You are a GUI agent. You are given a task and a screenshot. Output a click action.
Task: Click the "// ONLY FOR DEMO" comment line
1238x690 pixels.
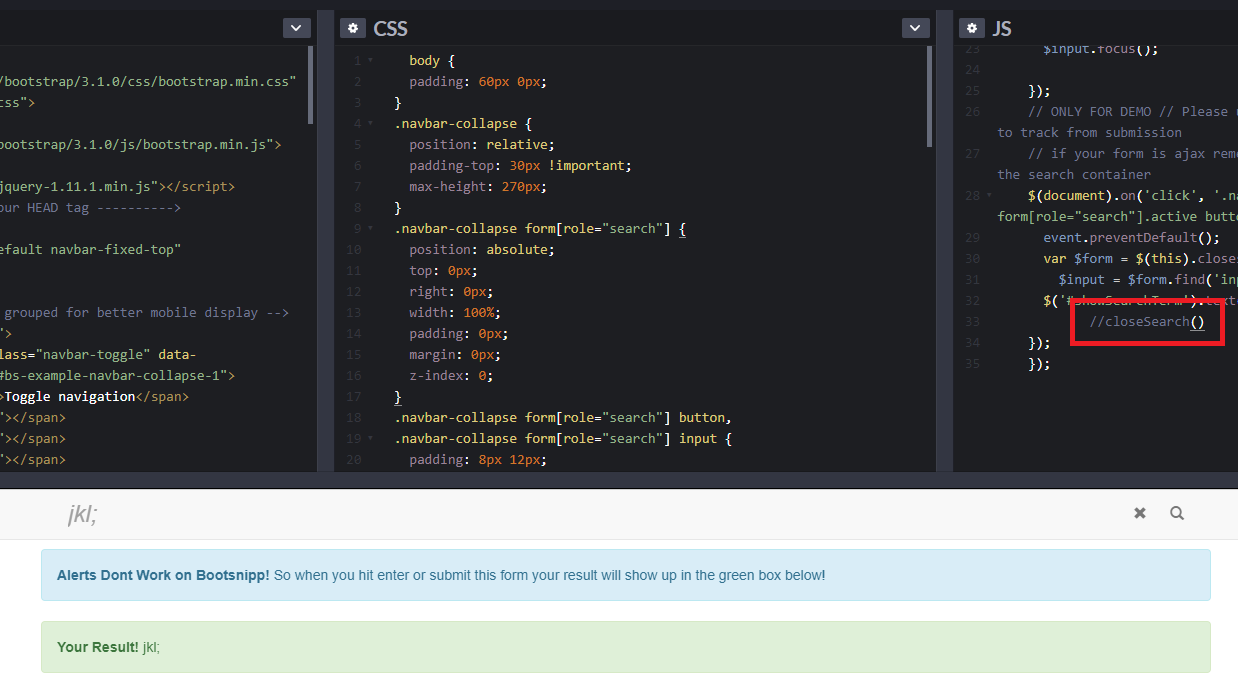tap(1133, 112)
